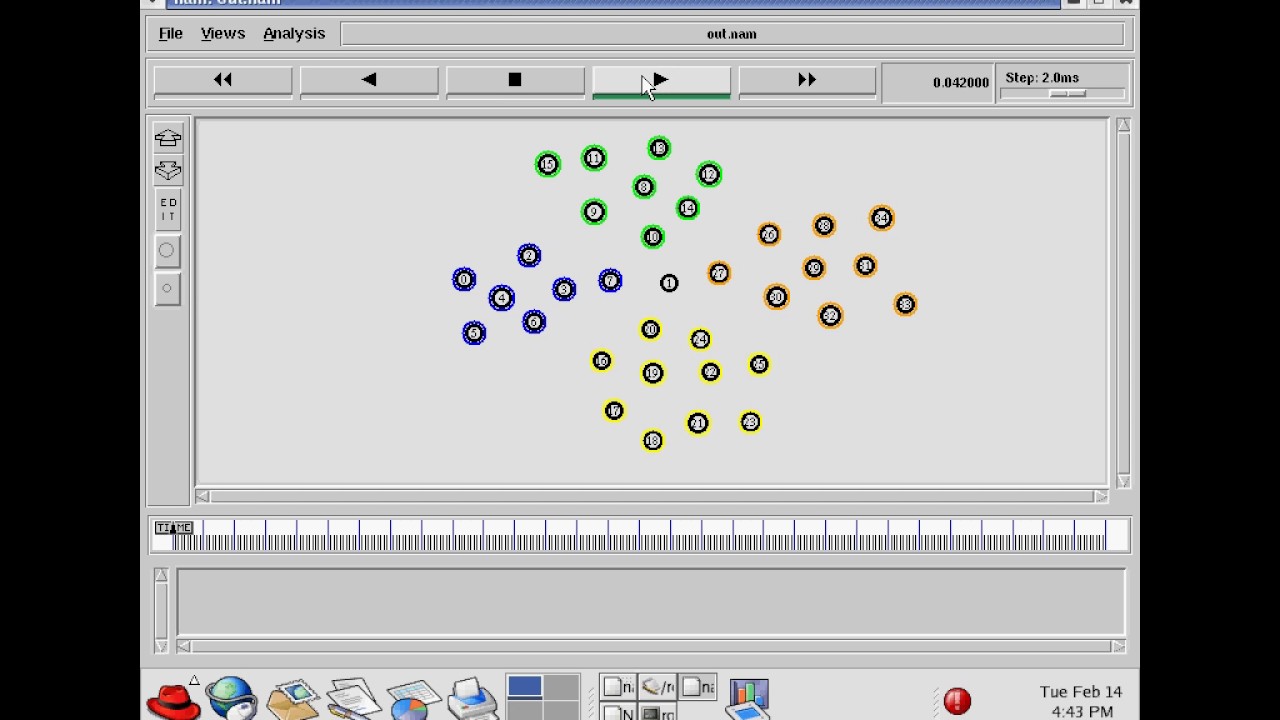1280x720 pixels.
Task: Select yellow node 23
Action: (750, 423)
